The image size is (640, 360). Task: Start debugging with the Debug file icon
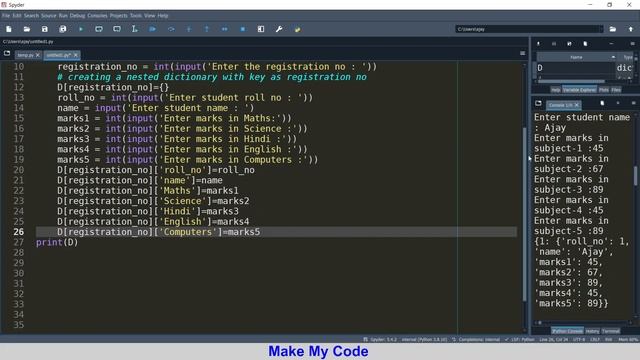click(153, 29)
